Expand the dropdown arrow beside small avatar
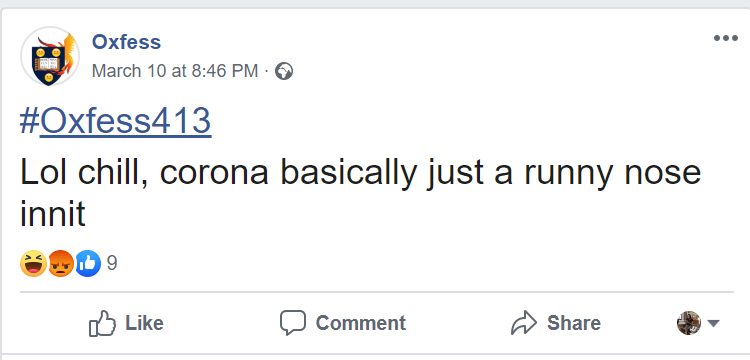The width and height of the screenshot is (750, 360). (713, 324)
